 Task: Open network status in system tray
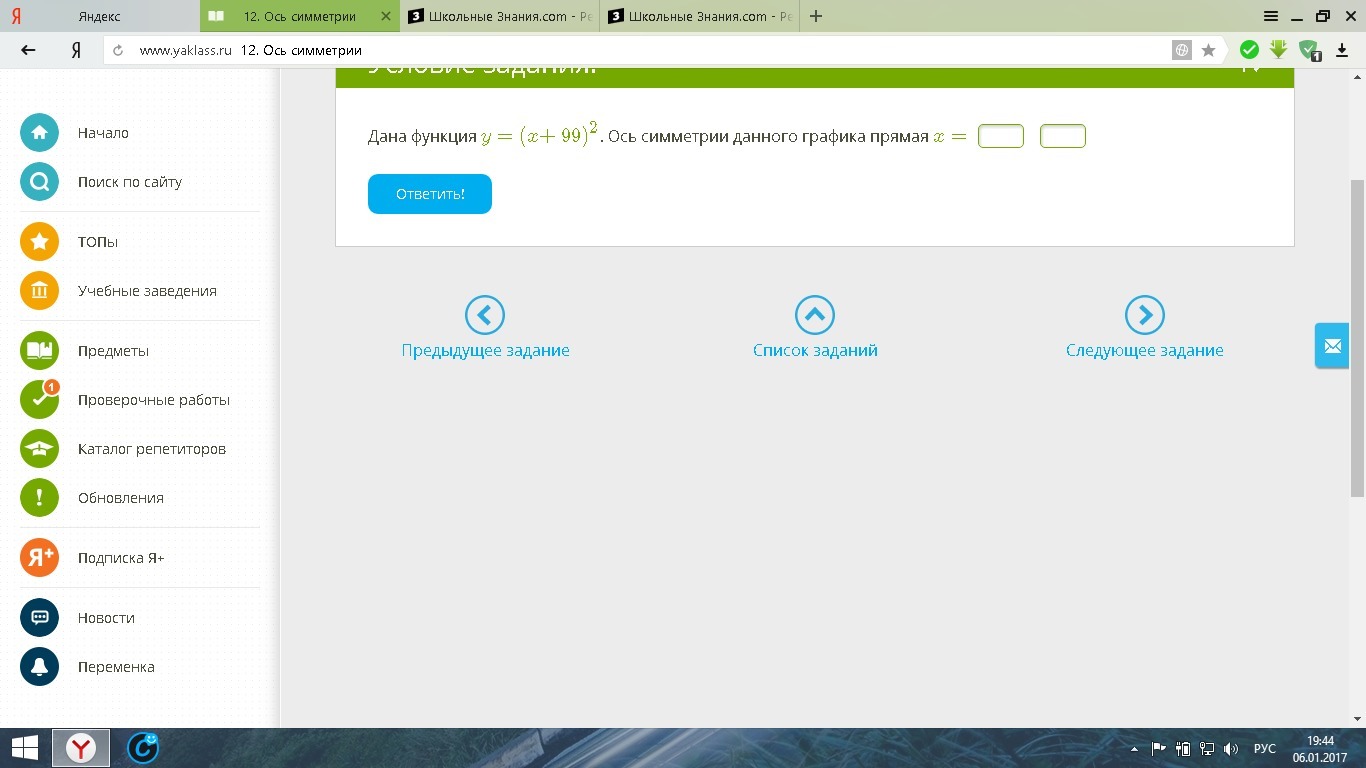click(1207, 748)
